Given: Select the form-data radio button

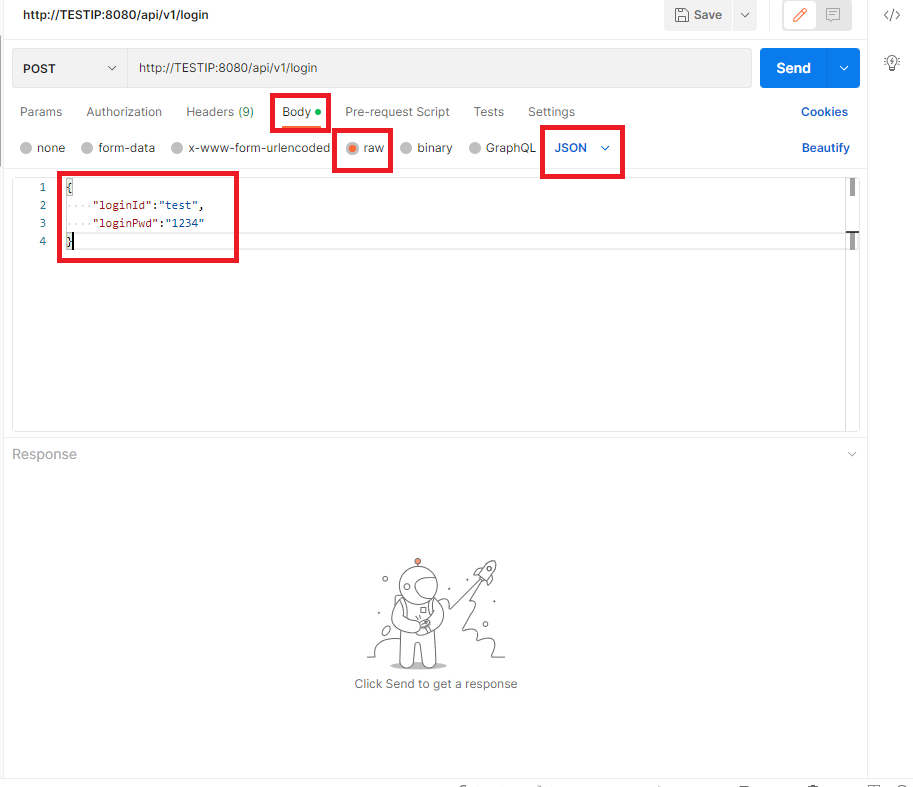Looking at the screenshot, I should click(87, 148).
